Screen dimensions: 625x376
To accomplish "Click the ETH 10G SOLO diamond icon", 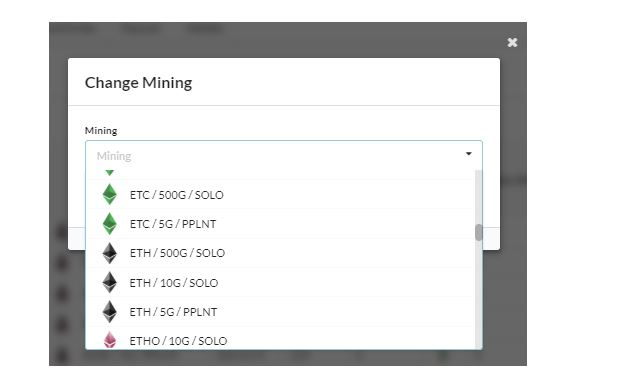I will click(x=110, y=283).
